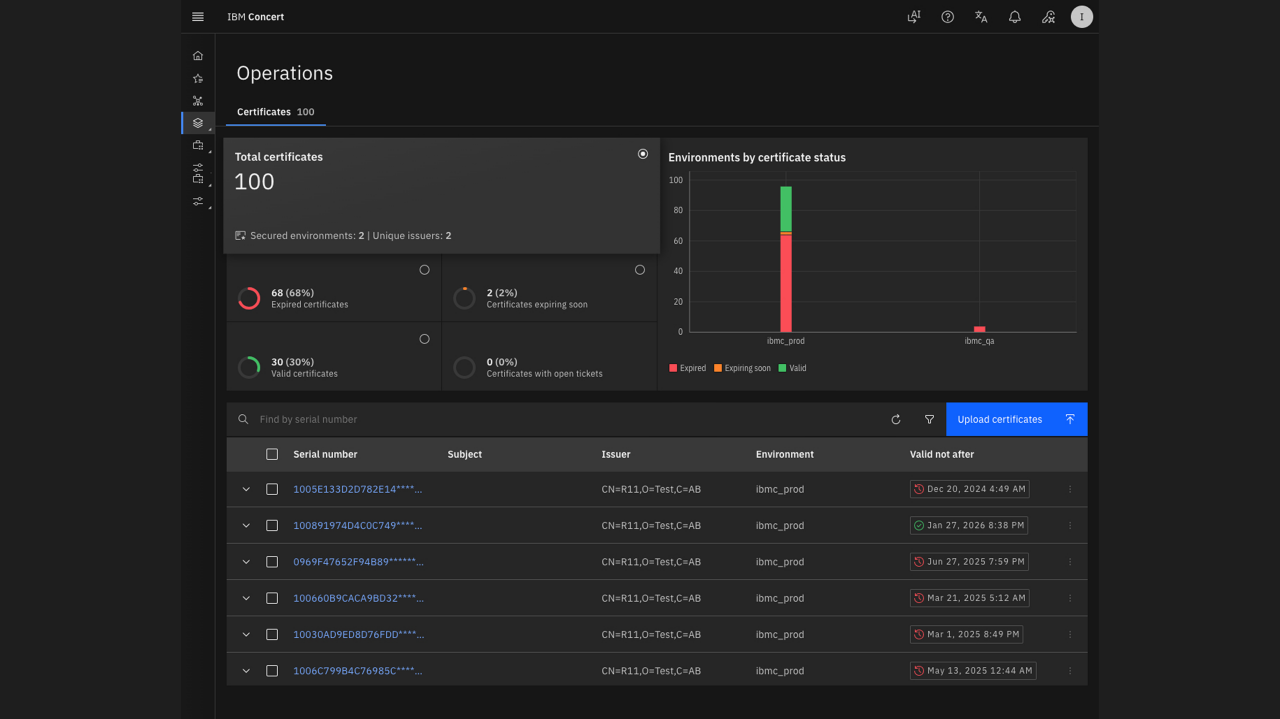Screen dimensions: 1280x719
Task: Check the 1005E133D2D782E14 row checkbox
Action: pos(272,489)
